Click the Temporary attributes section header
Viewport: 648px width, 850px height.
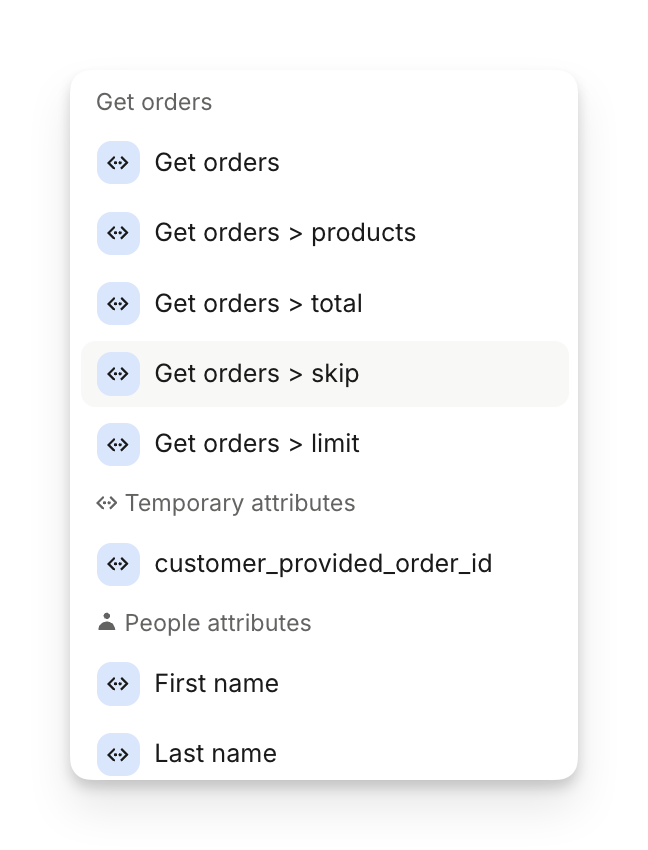(240, 503)
